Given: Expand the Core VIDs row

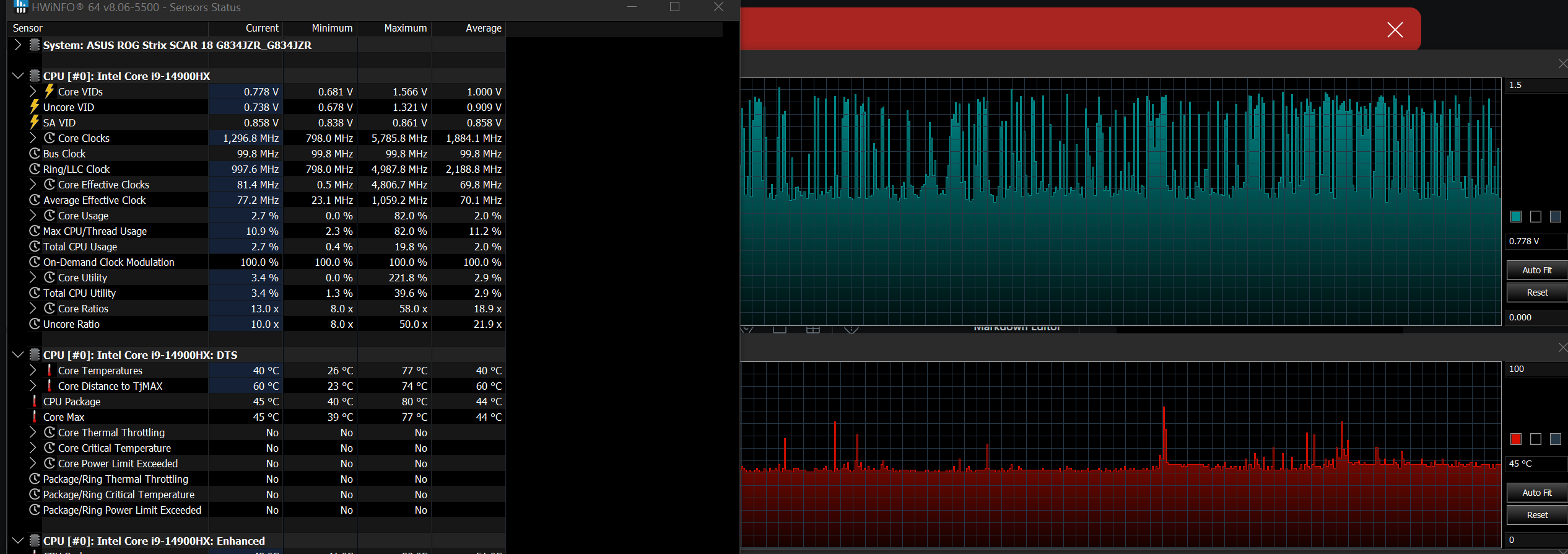Looking at the screenshot, I should coord(33,91).
